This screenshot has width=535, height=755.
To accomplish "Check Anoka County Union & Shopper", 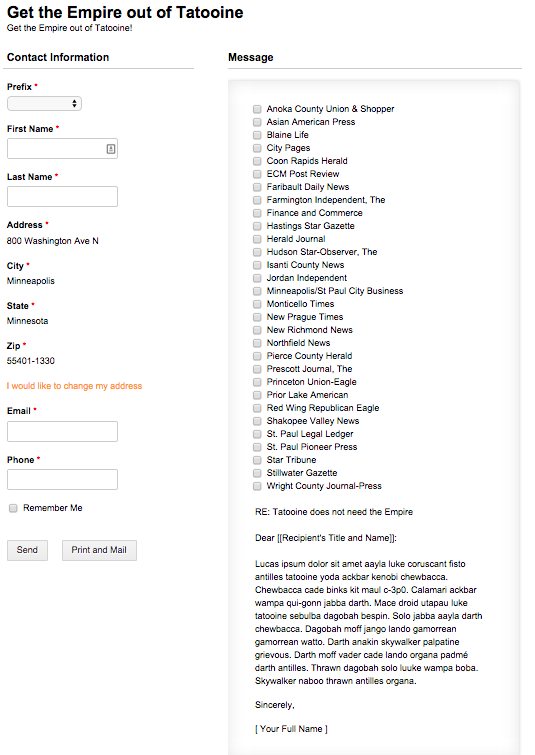I will pyautogui.click(x=257, y=109).
